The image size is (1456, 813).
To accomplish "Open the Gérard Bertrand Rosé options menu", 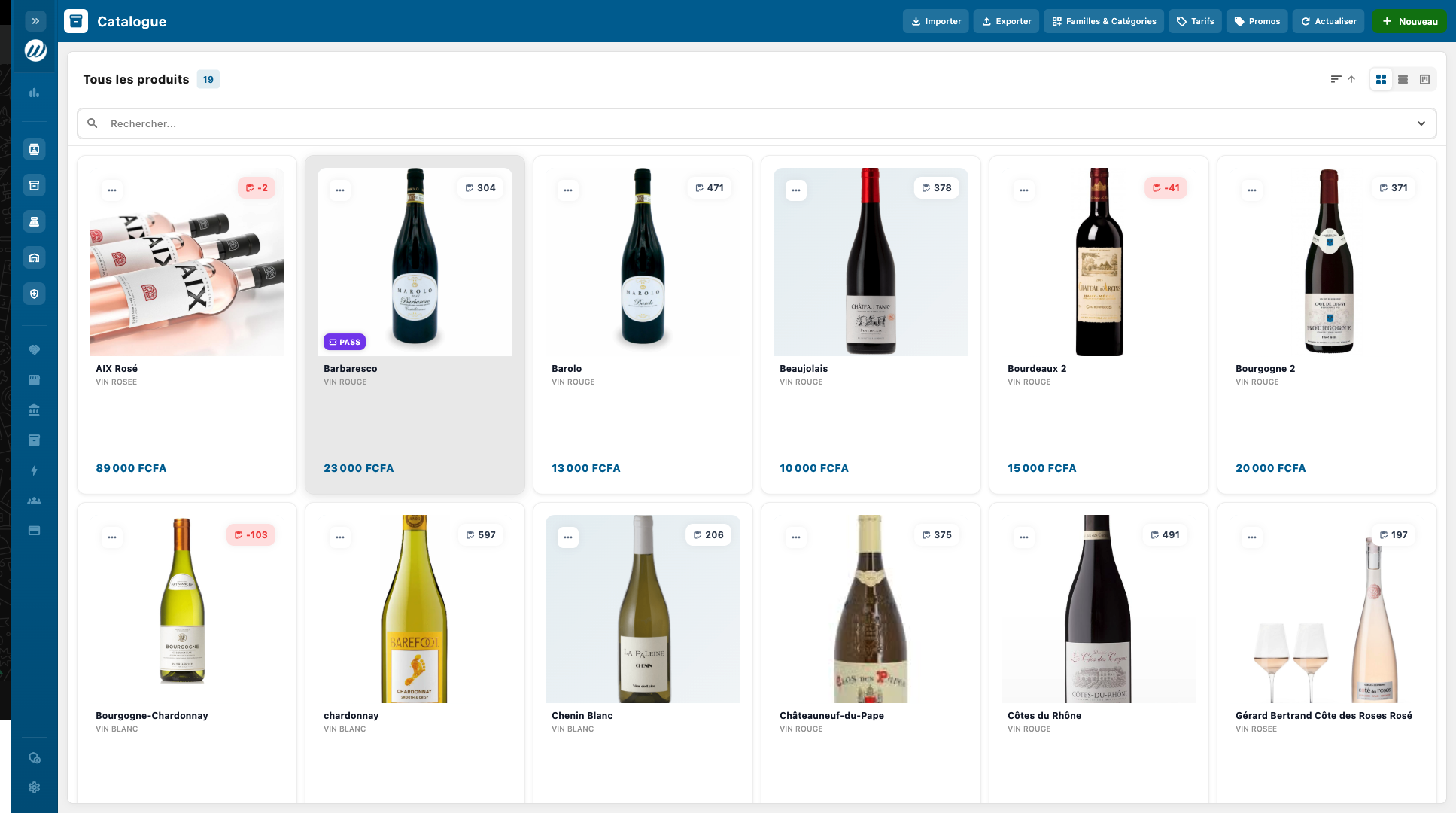I will pyautogui.click(x=1252, y=537).
